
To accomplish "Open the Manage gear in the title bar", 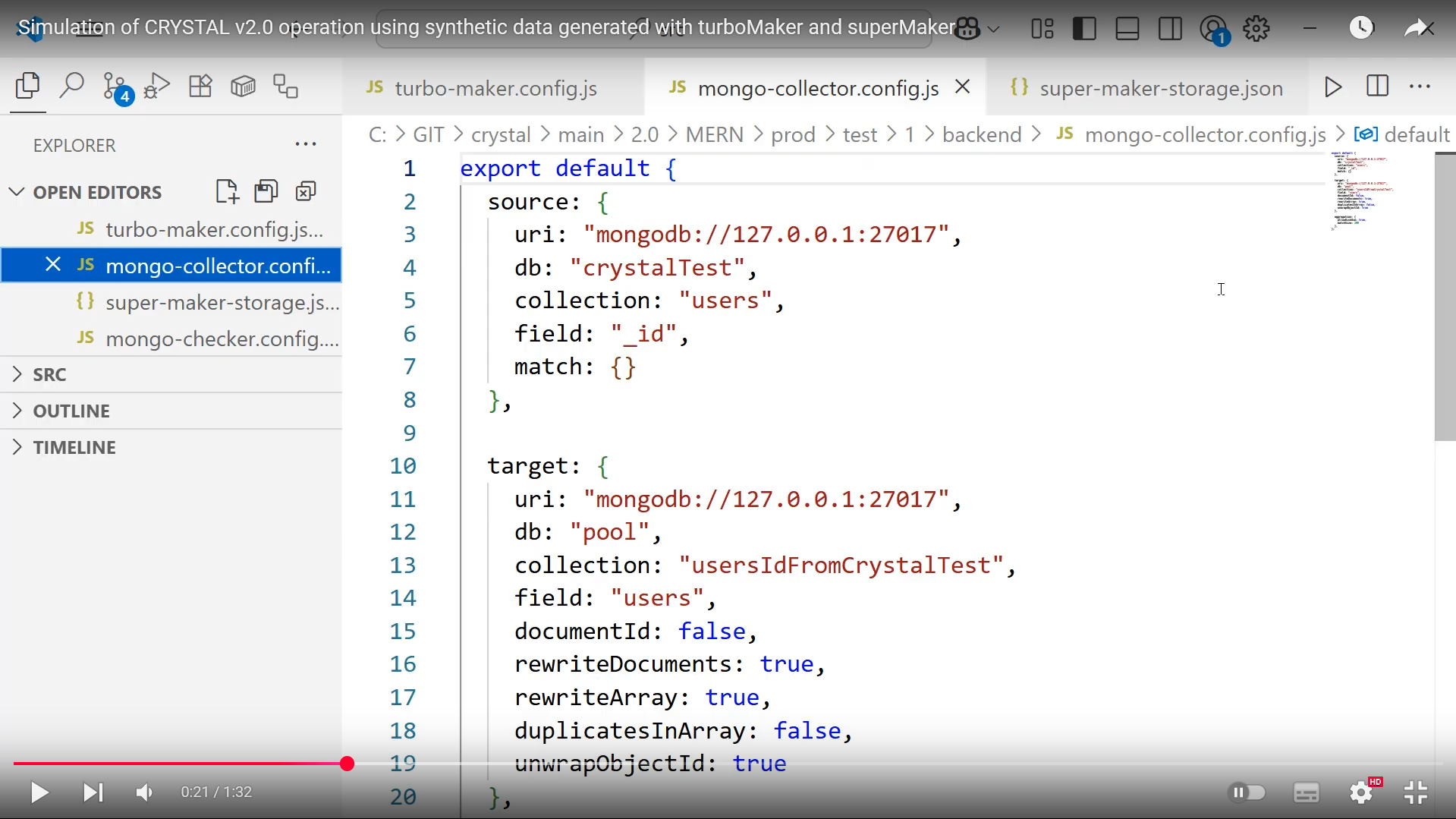I will click(x=1256, y=29).
